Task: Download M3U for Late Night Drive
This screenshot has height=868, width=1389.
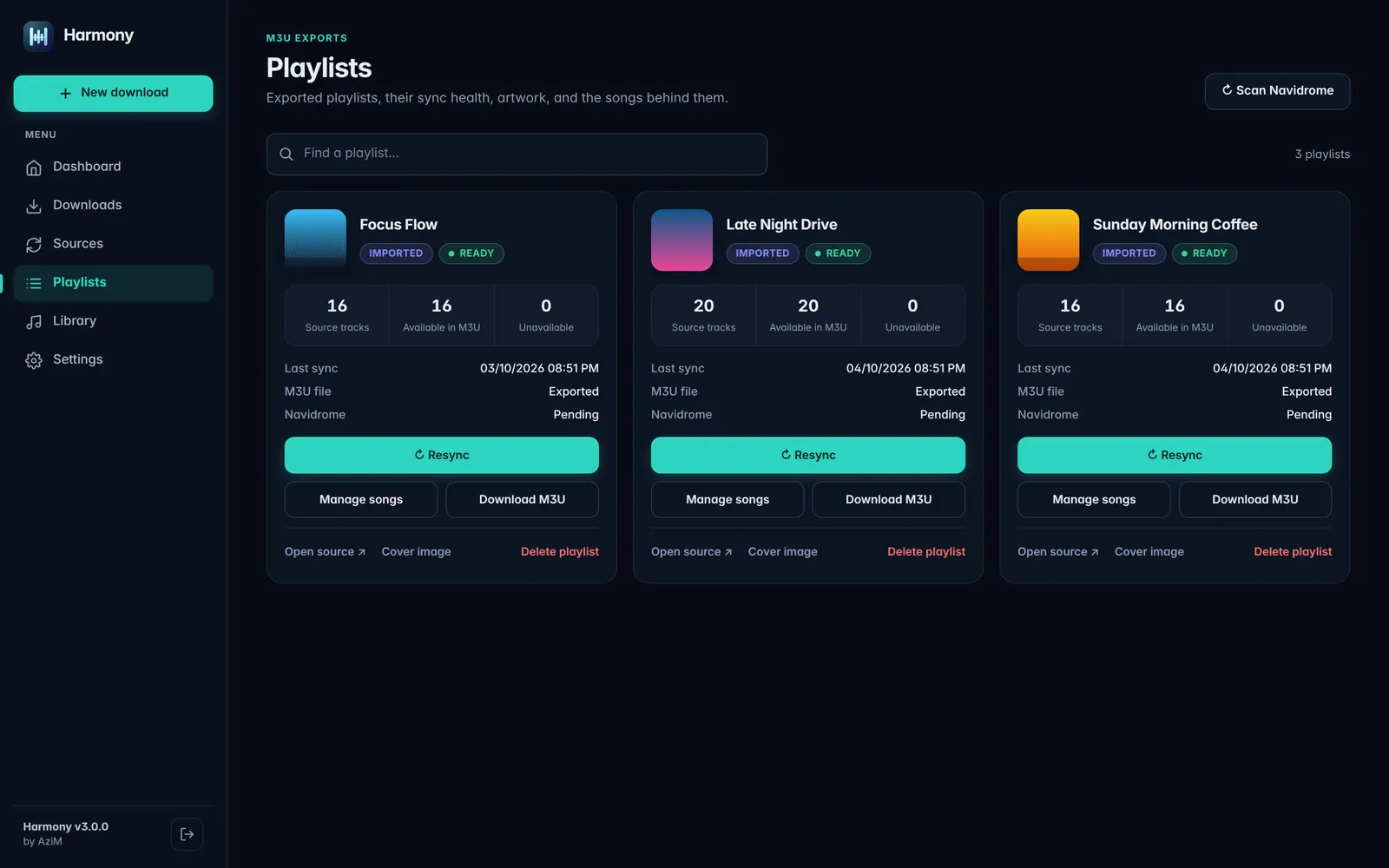Action: point(888,500)
